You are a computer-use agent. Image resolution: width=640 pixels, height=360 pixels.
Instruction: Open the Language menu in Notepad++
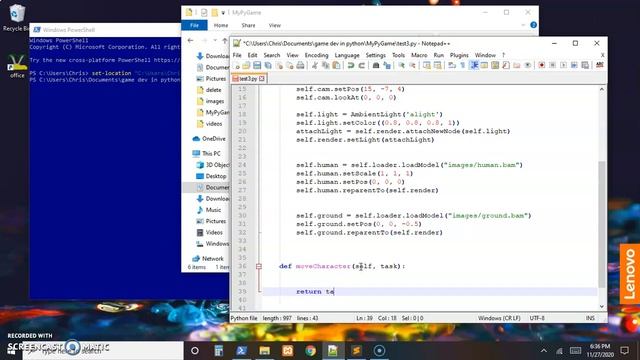tap(347, 55)
